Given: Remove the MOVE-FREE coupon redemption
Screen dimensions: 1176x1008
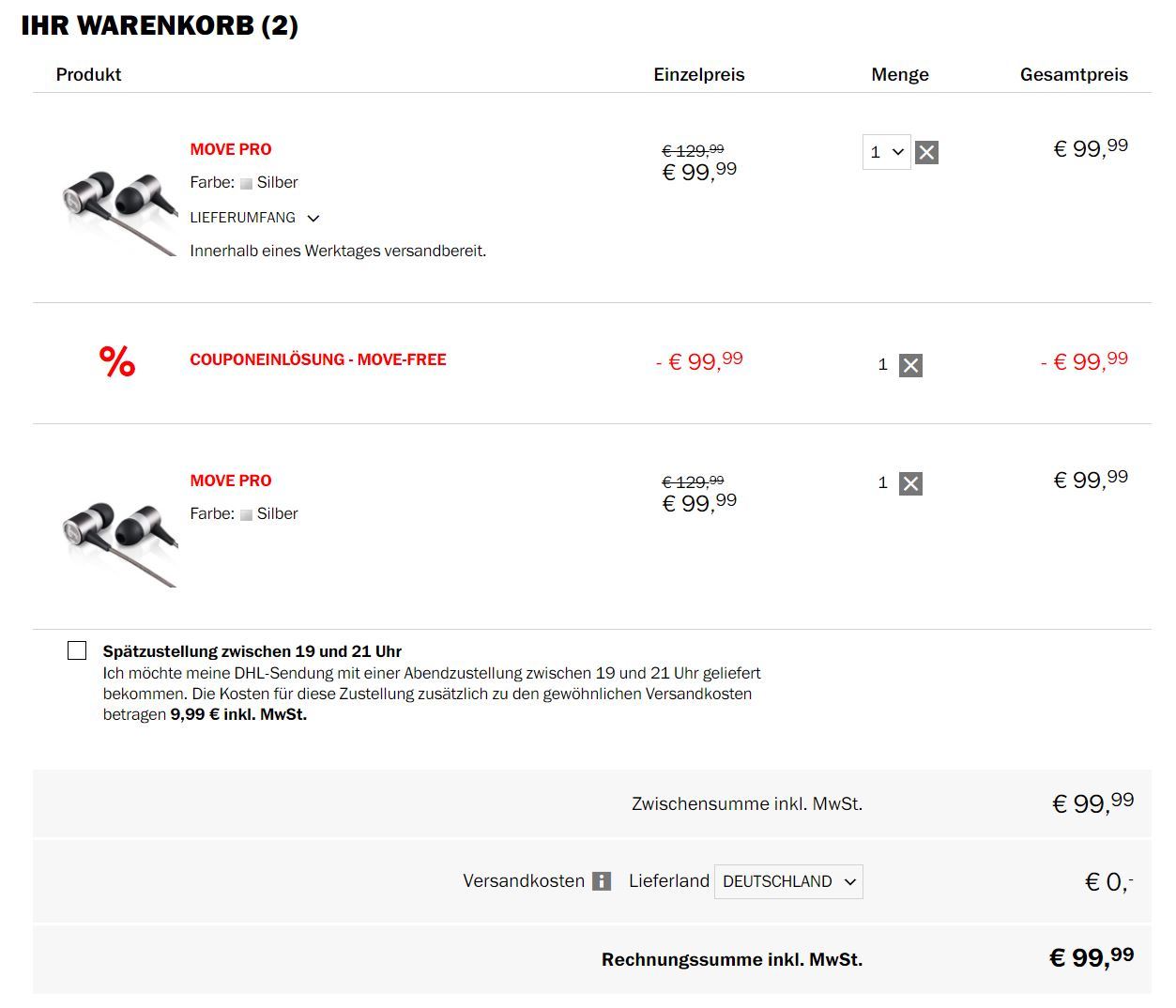Looking at the screenshot, I should coord(910,365).
